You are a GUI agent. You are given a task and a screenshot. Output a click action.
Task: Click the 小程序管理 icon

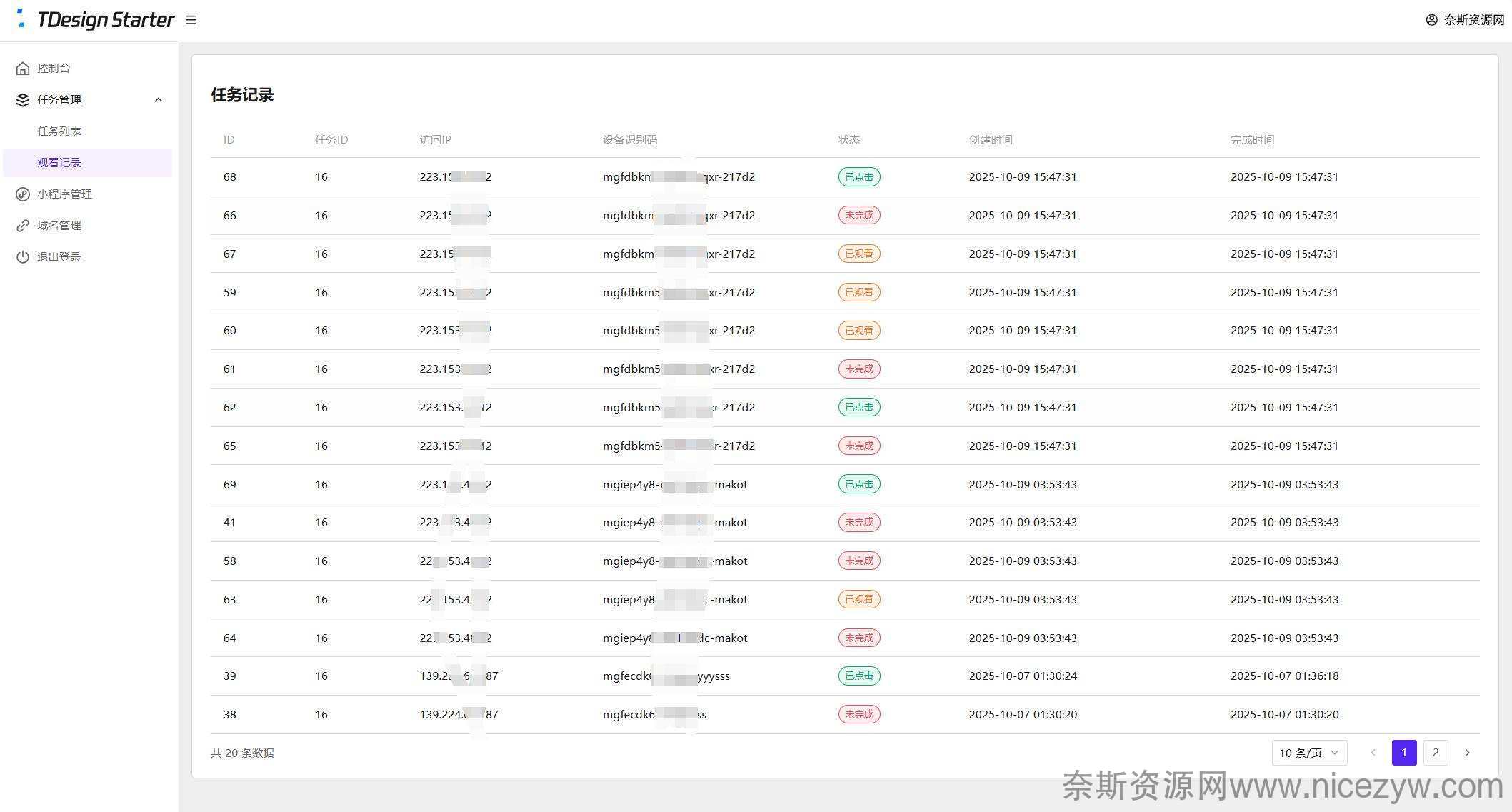pyautogui.click(x=23, y=194)
